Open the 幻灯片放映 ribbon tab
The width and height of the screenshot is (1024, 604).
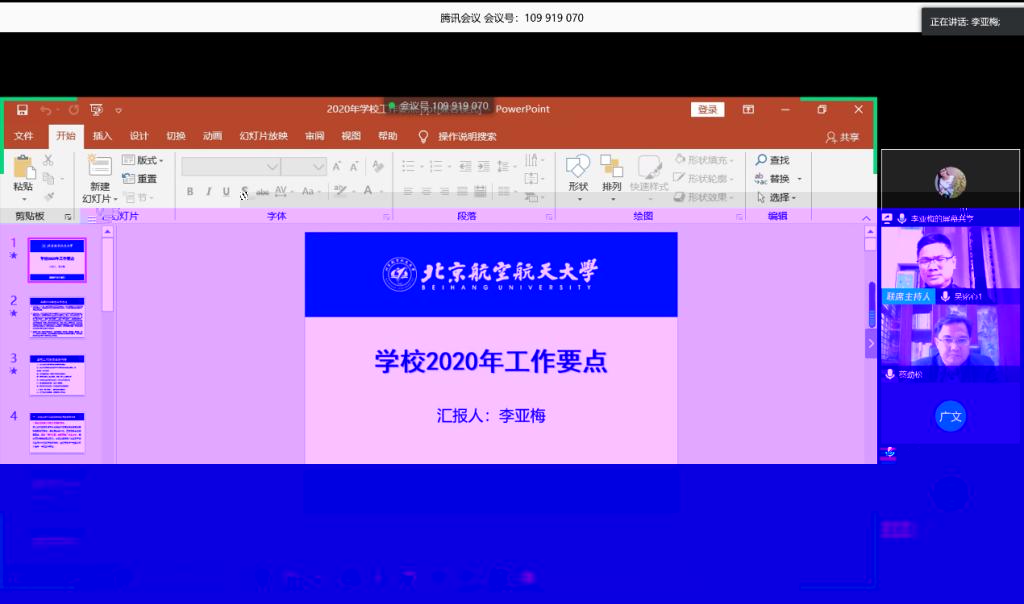(x=263, y=136)
